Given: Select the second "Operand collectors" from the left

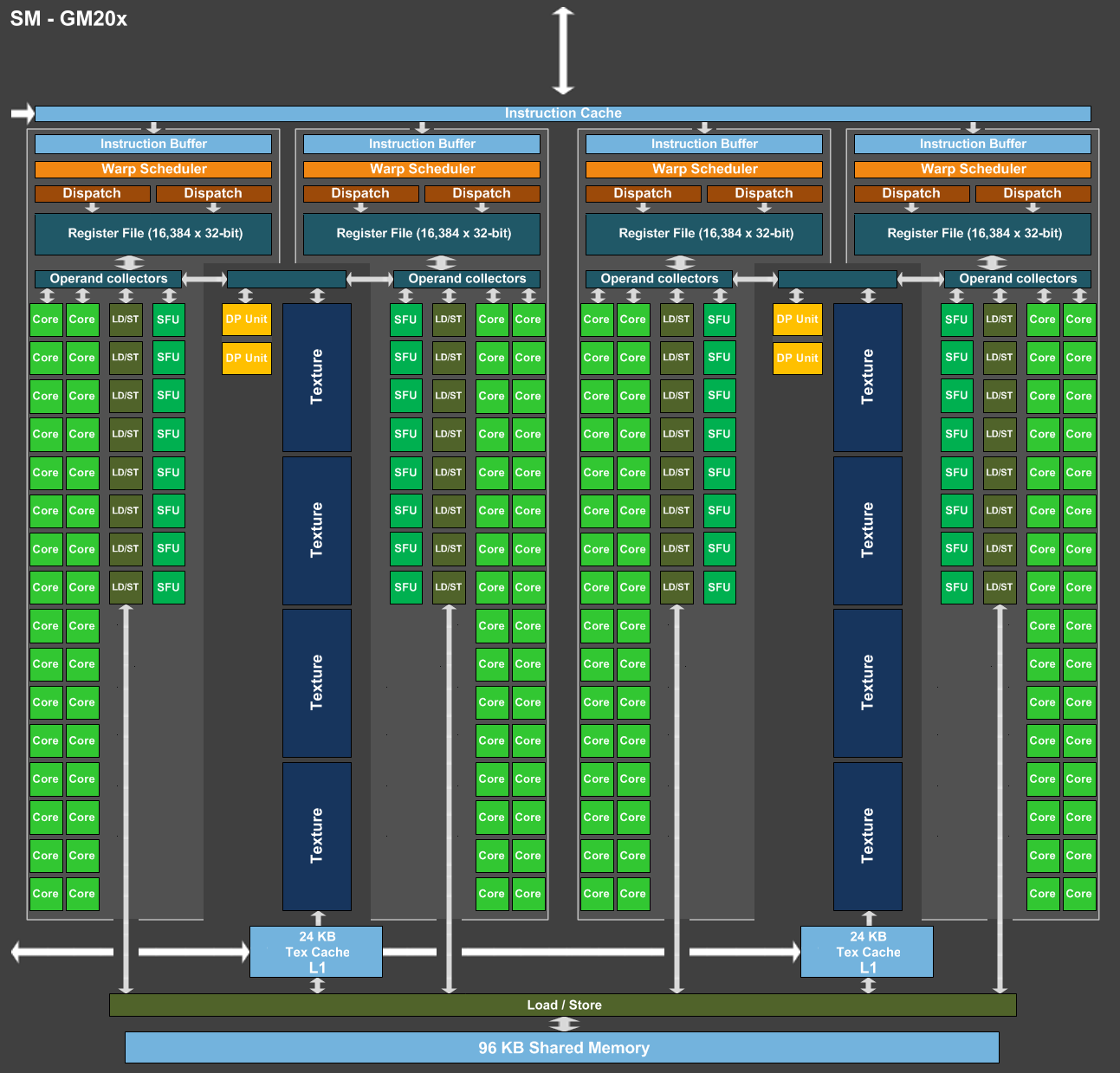Looking at the screenshot, I should (x=467, y=279).
